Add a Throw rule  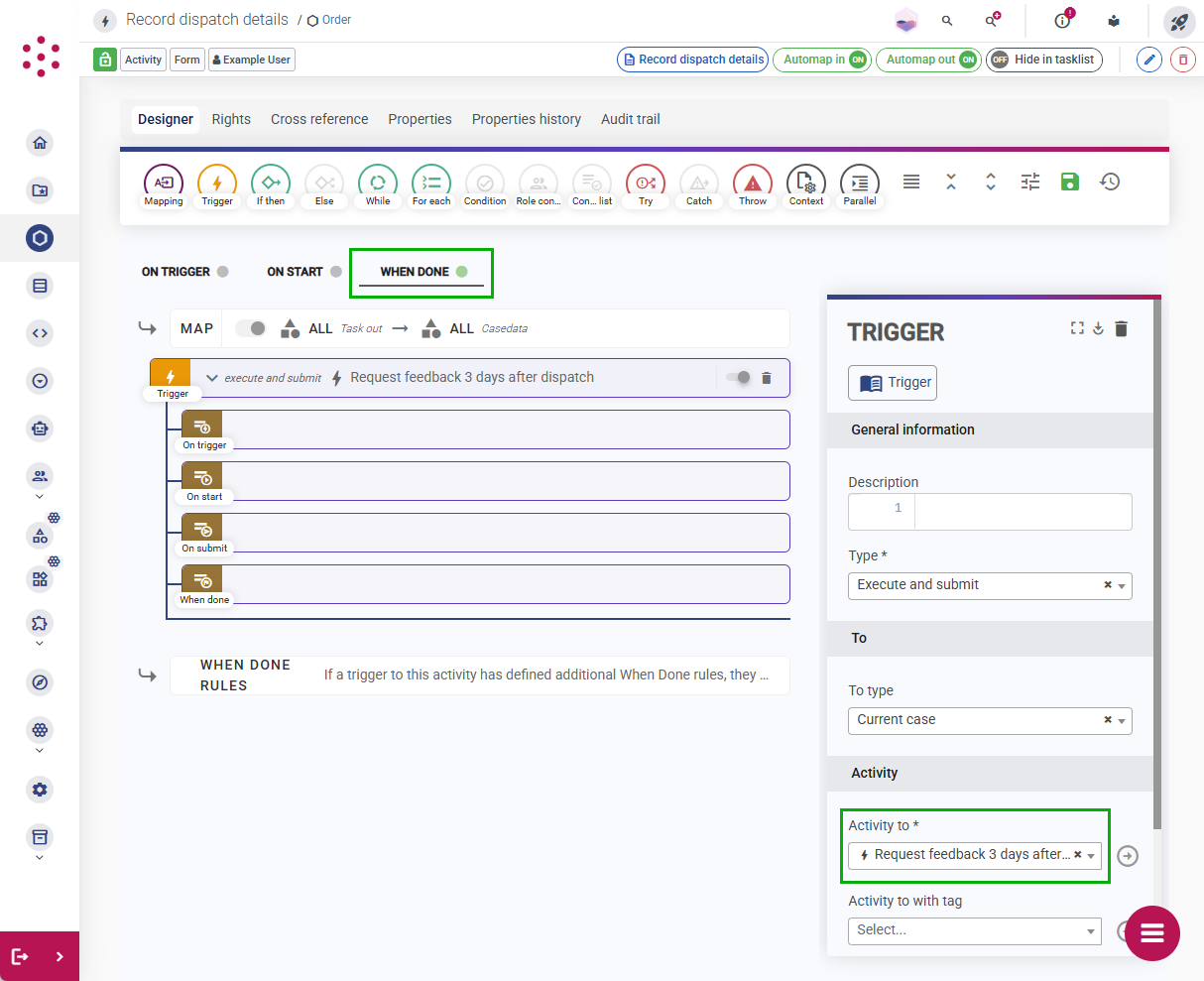[753, 184]
